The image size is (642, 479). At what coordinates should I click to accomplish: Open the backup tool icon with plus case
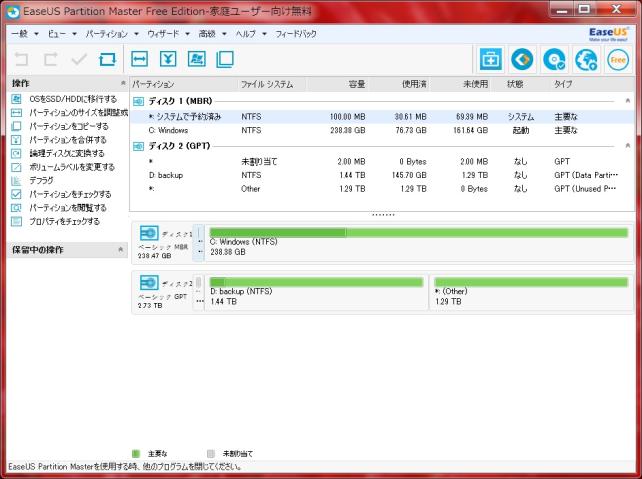click(x=491, y=60)
